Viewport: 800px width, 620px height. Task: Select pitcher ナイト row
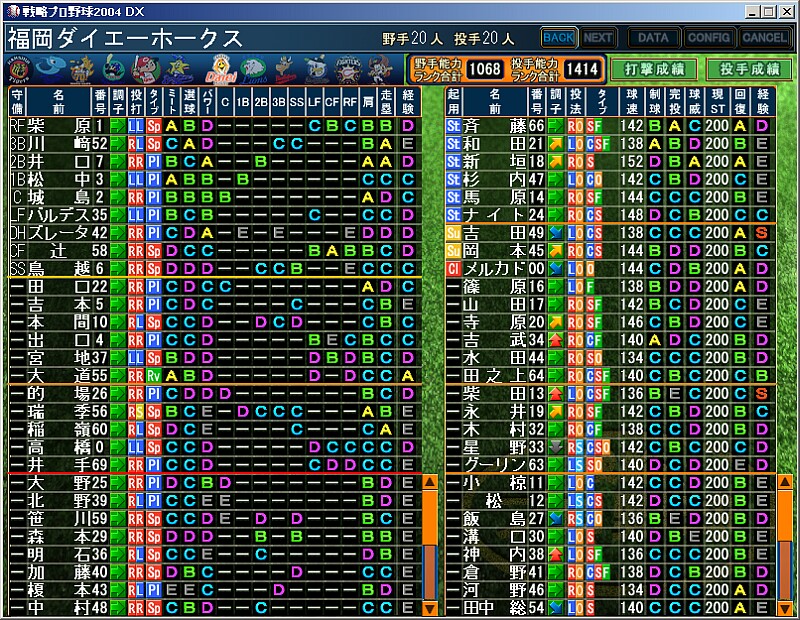(x=610, y=215)
